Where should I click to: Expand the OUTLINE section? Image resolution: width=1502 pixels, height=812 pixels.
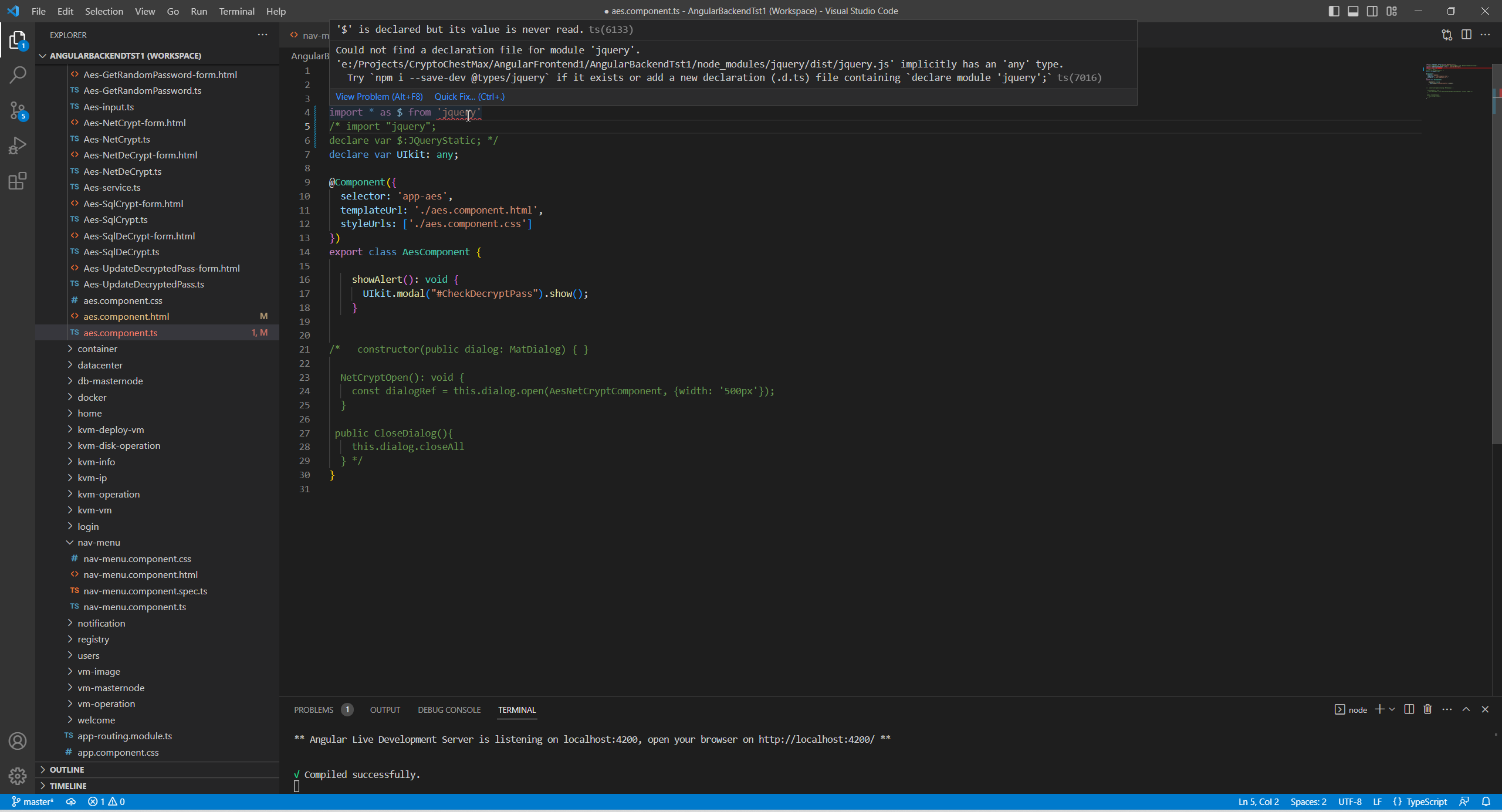67,769
